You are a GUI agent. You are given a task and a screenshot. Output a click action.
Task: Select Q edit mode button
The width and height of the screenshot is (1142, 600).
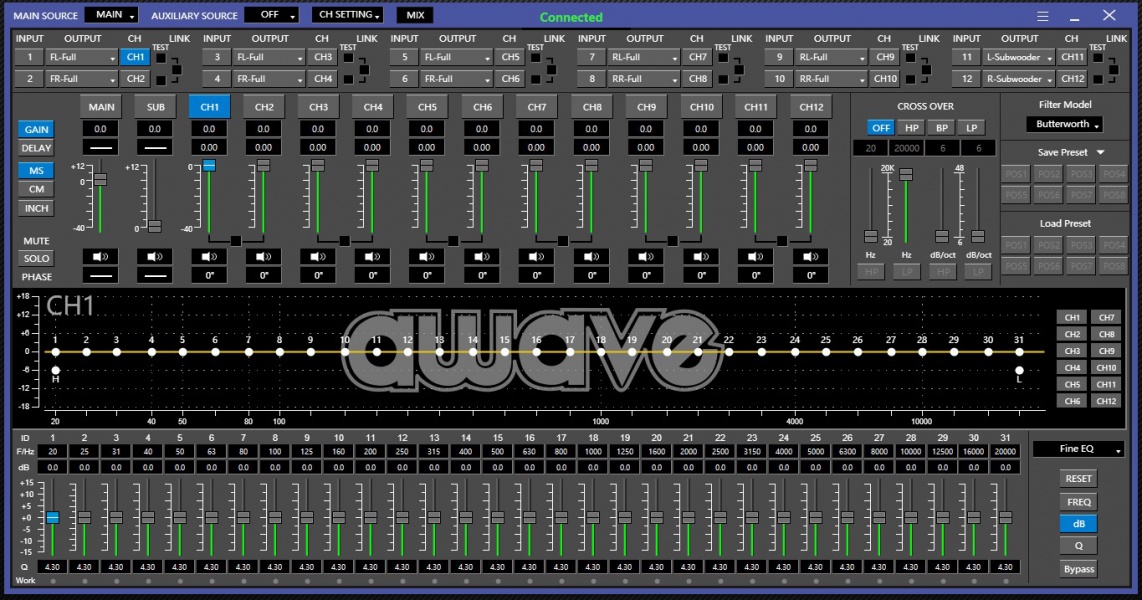[x=1079, y=545]
